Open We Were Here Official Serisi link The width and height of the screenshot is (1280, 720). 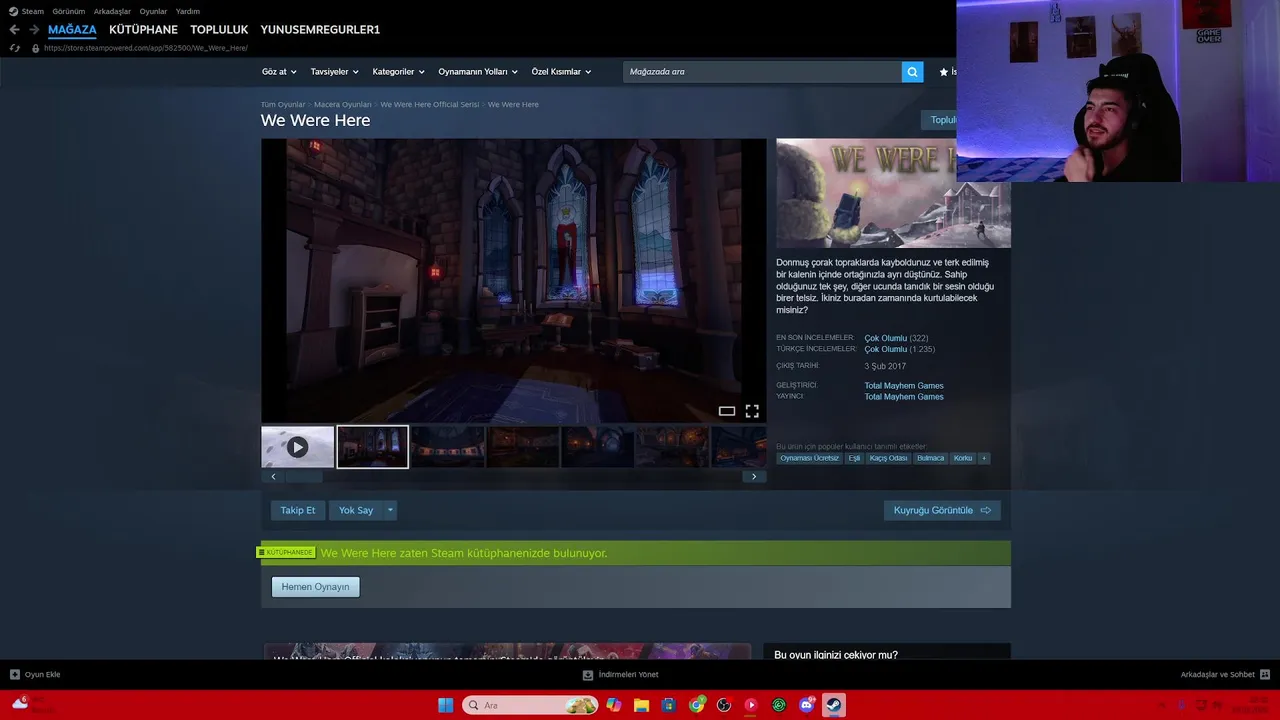coord(429,104)
